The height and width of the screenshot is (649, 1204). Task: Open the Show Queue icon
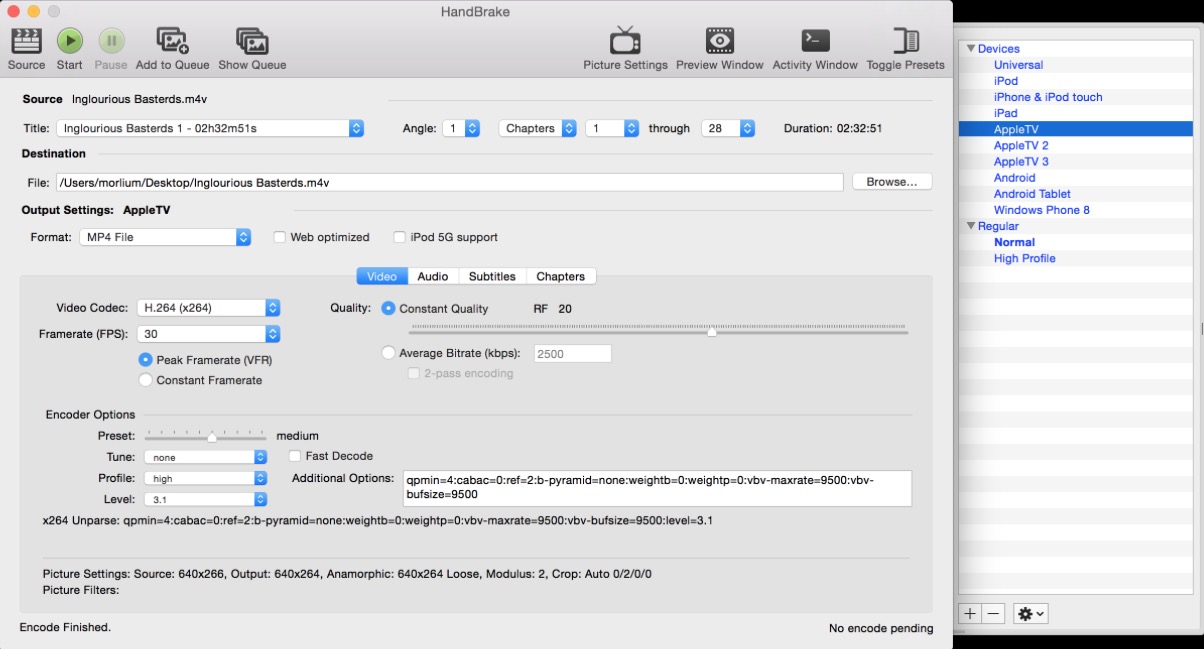pyautogui.click(x=252, y=41)
